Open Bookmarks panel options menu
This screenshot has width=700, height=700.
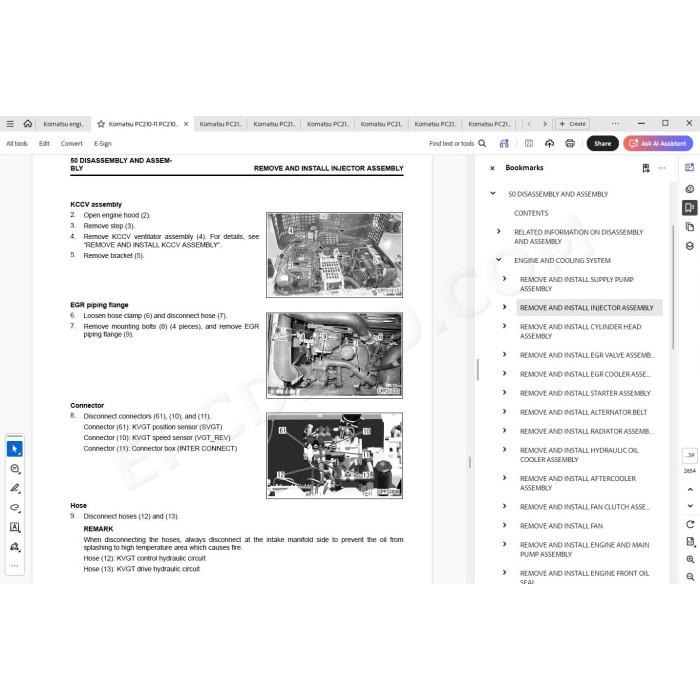(x=662, y=168)
